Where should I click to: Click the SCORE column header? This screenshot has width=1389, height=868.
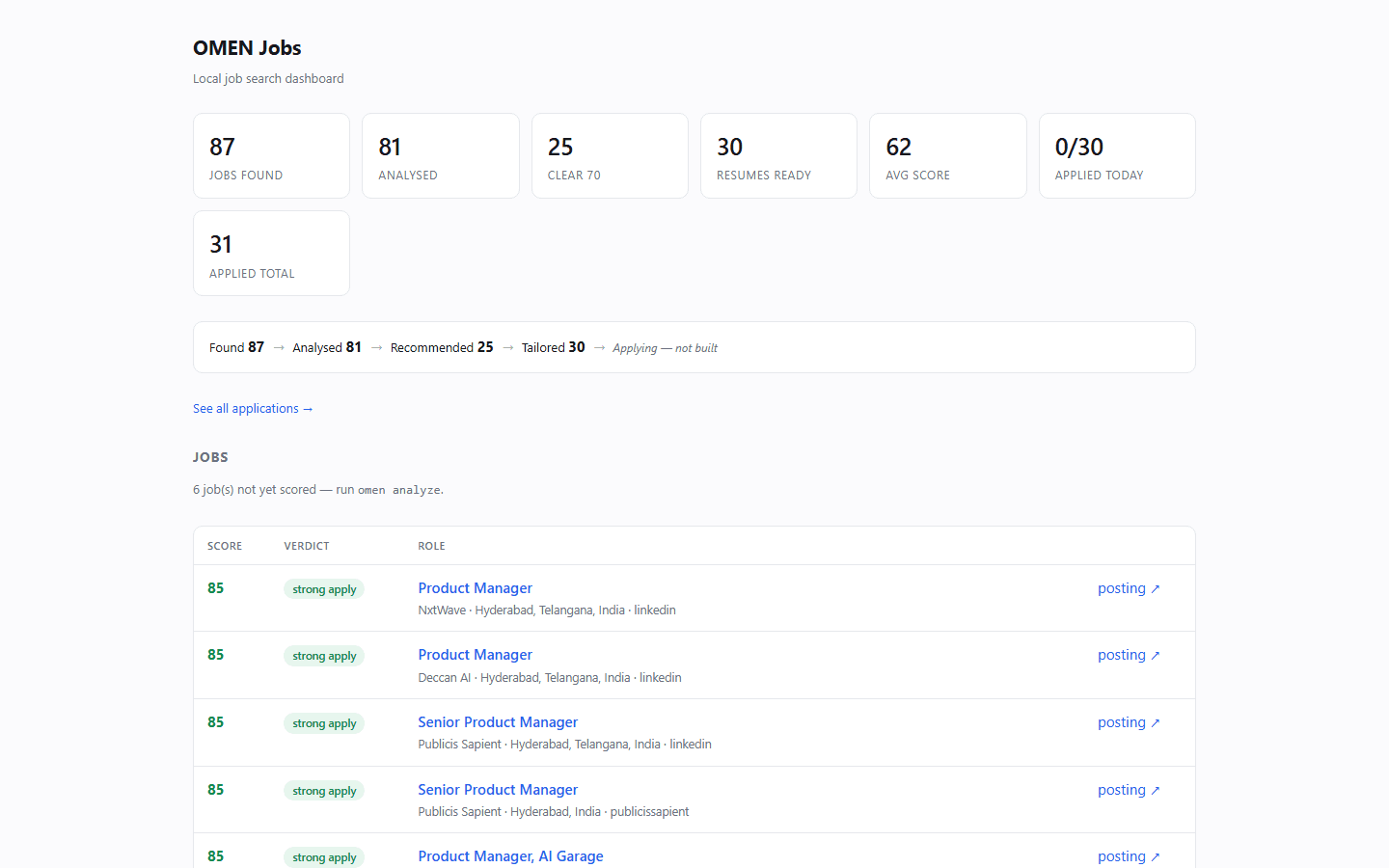(225, 546)
